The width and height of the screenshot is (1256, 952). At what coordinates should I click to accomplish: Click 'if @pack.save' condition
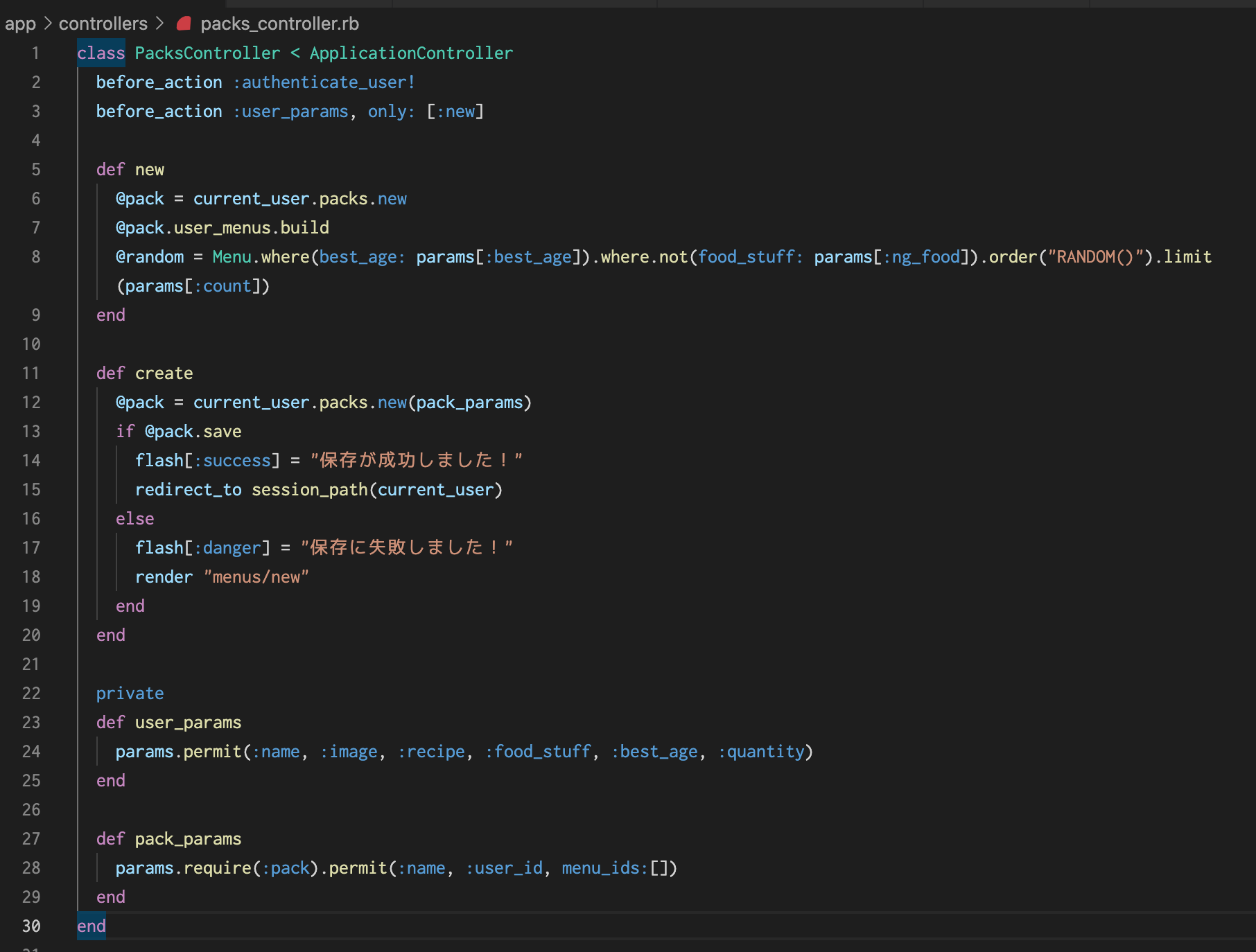(x=179, y=432)
